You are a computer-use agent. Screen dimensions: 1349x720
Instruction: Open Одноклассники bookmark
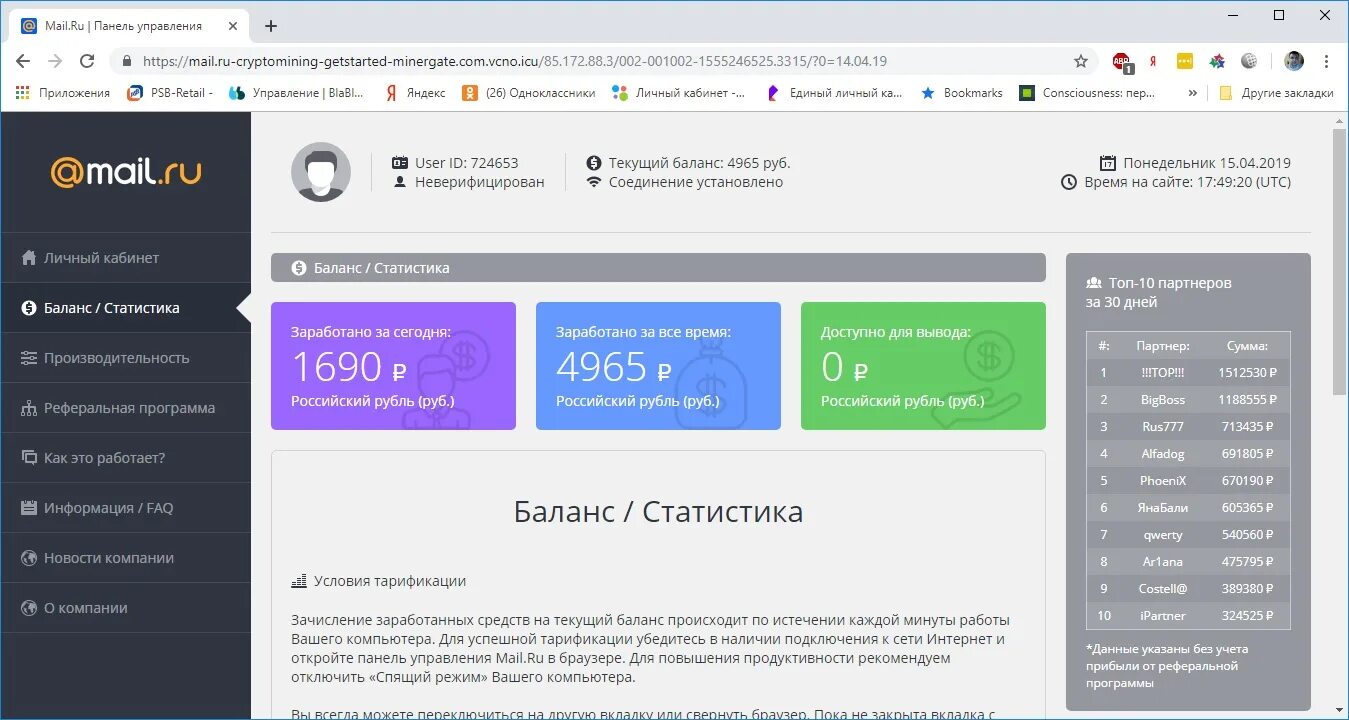tap(528, 92)
